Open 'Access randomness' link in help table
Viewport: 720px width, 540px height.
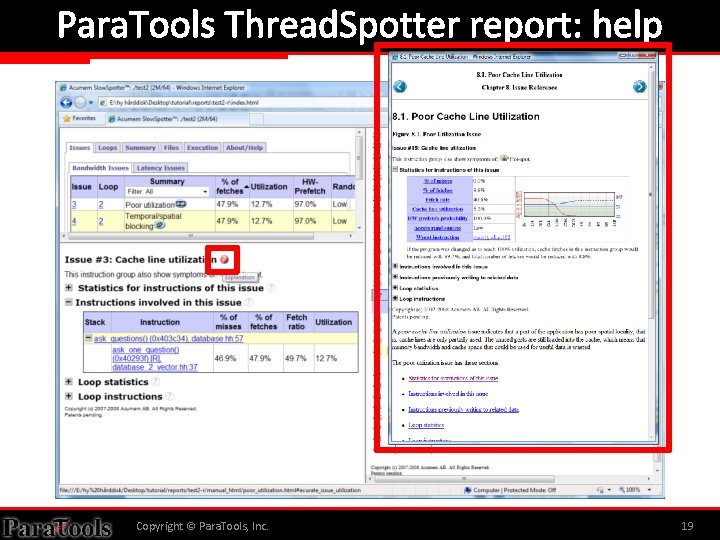(438, 228)
